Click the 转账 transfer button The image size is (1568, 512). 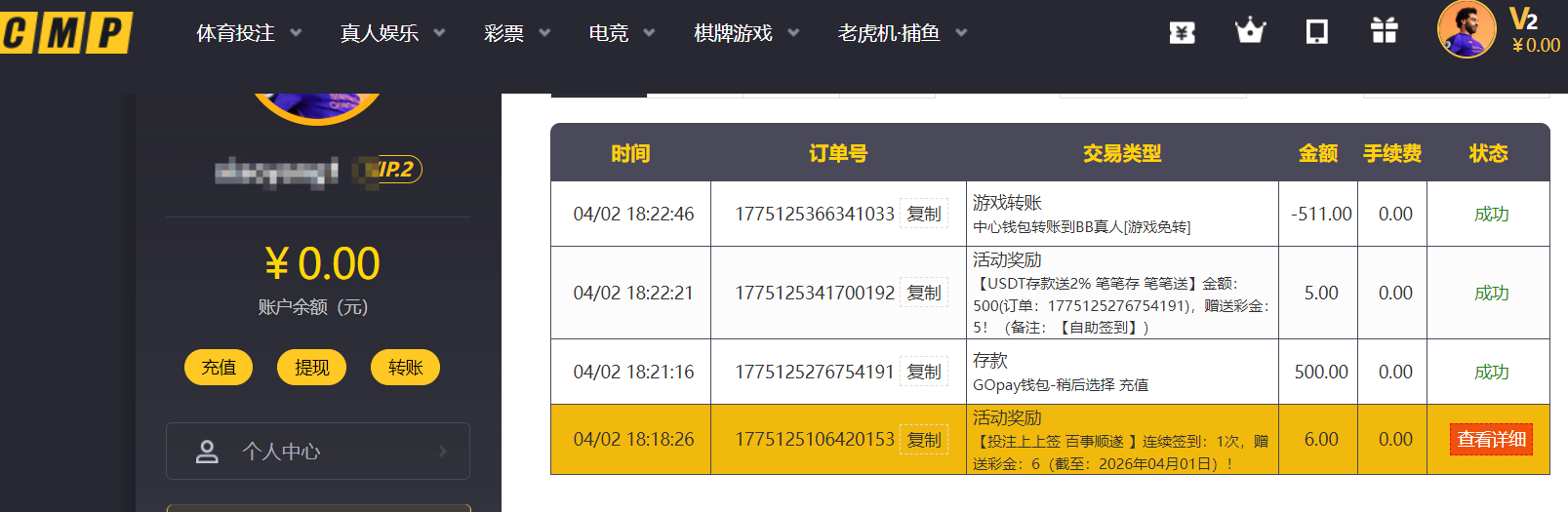click(406, 368)
